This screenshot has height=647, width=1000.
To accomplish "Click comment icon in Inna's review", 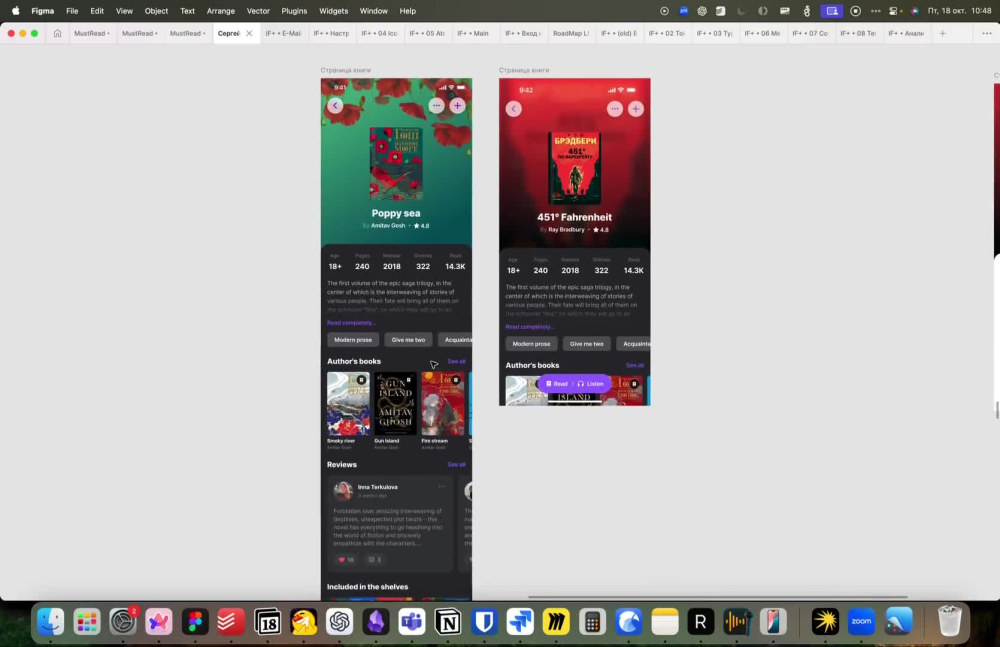I will point(371,560).
